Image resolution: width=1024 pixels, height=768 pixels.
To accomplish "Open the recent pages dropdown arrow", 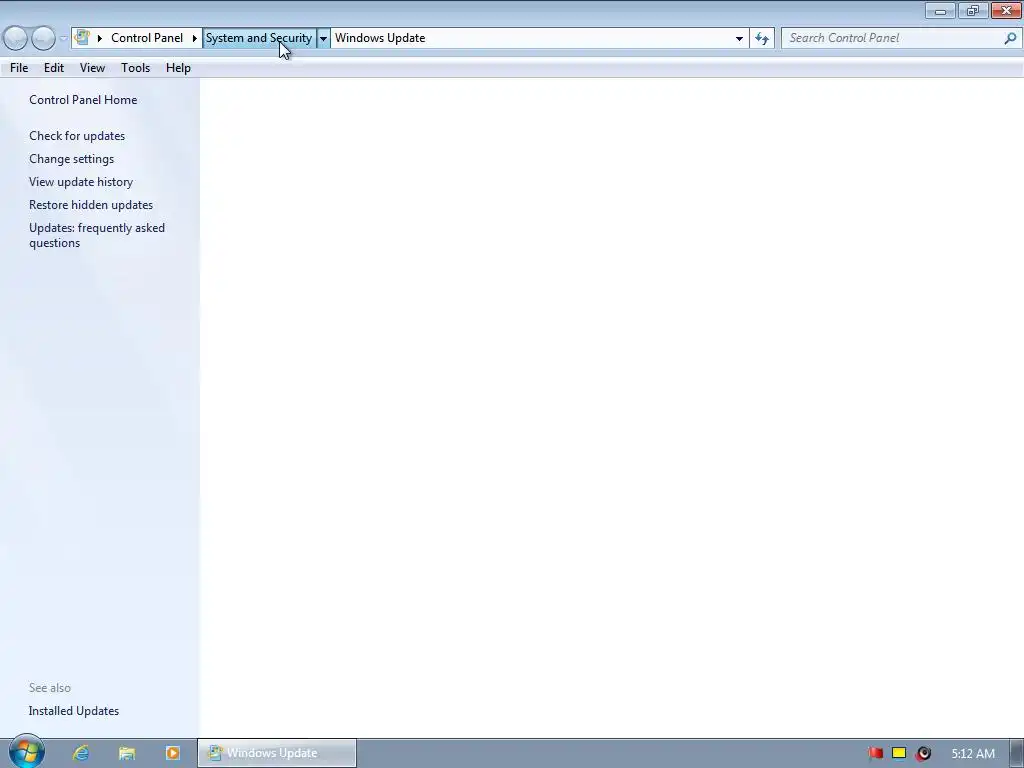I will [63, 39].
